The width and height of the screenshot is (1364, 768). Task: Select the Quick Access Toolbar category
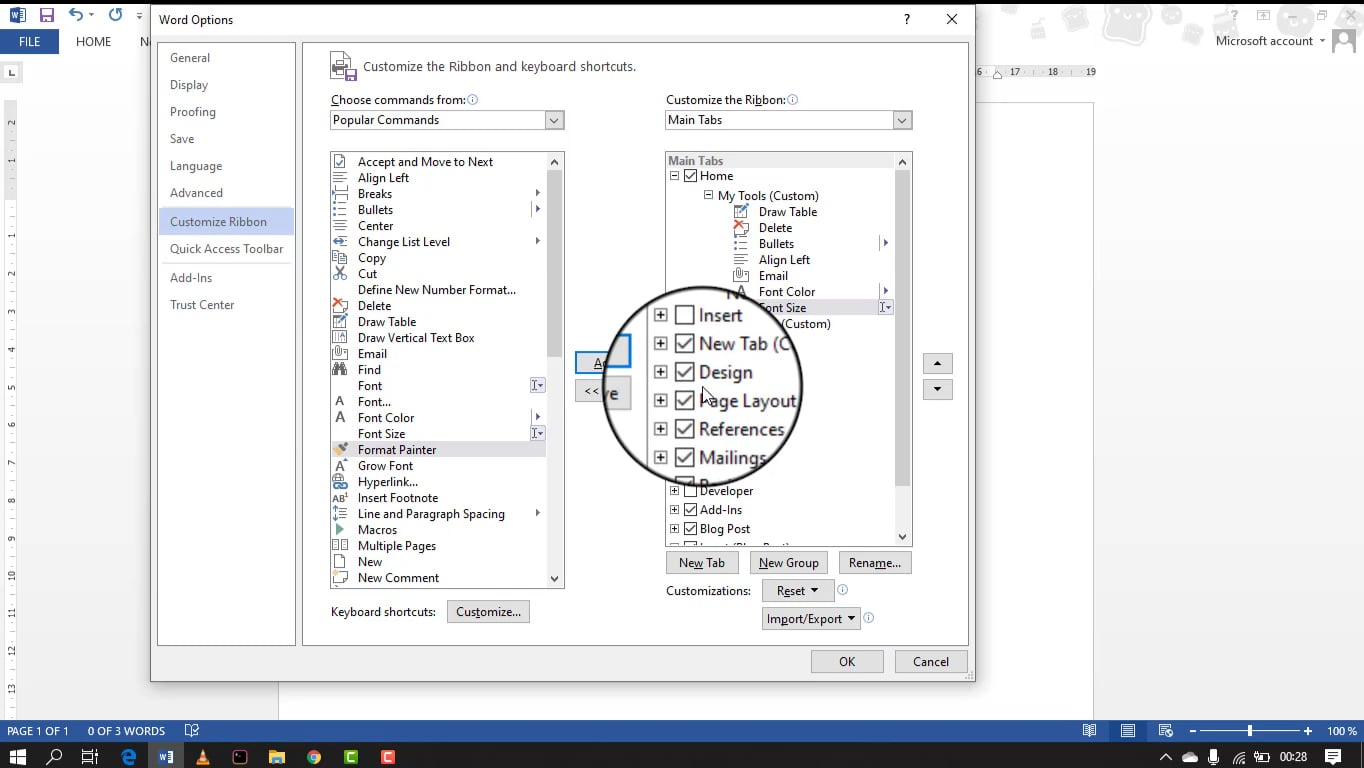click(226, 249)
